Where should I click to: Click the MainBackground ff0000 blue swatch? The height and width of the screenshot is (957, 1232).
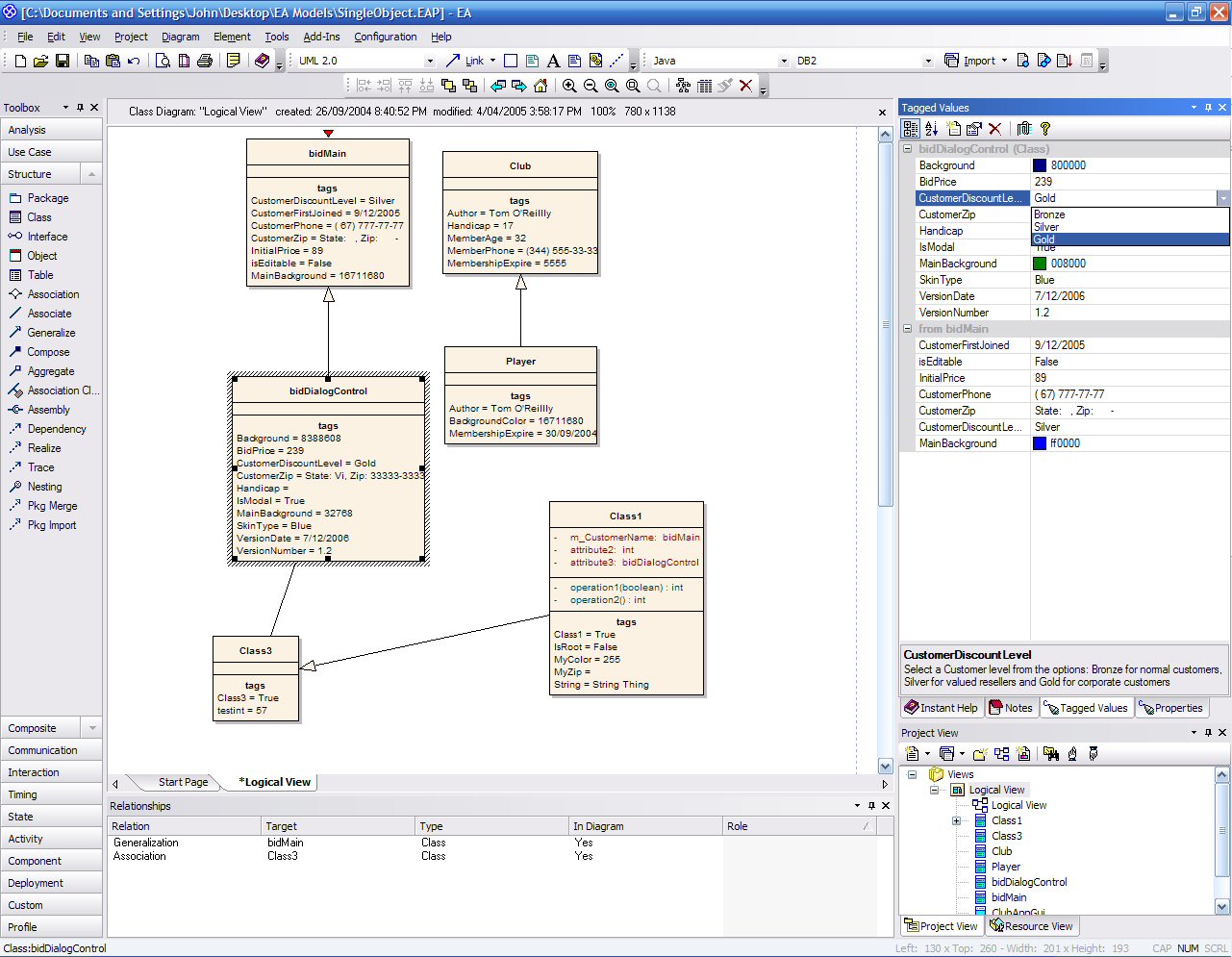pos(1040,443)
